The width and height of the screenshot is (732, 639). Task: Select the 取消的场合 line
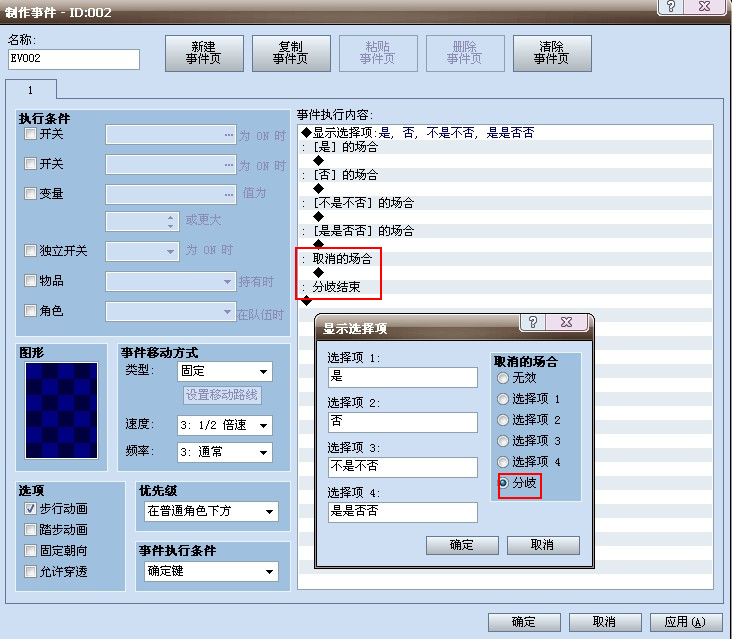pyautogui.click(x=505, y=259)
